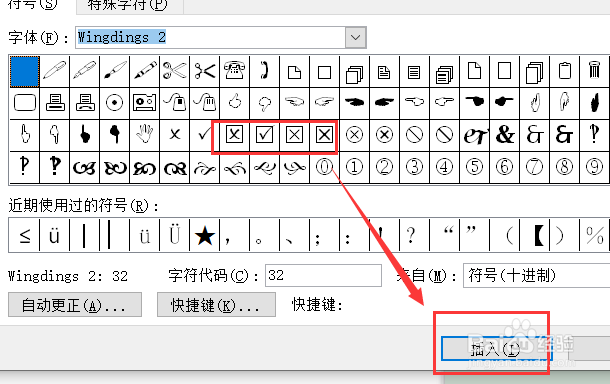Click the 字符代码 field showing 32
The width and height of the screenshot is (610, 384).
pyautogui.click(x=323, y=275)
